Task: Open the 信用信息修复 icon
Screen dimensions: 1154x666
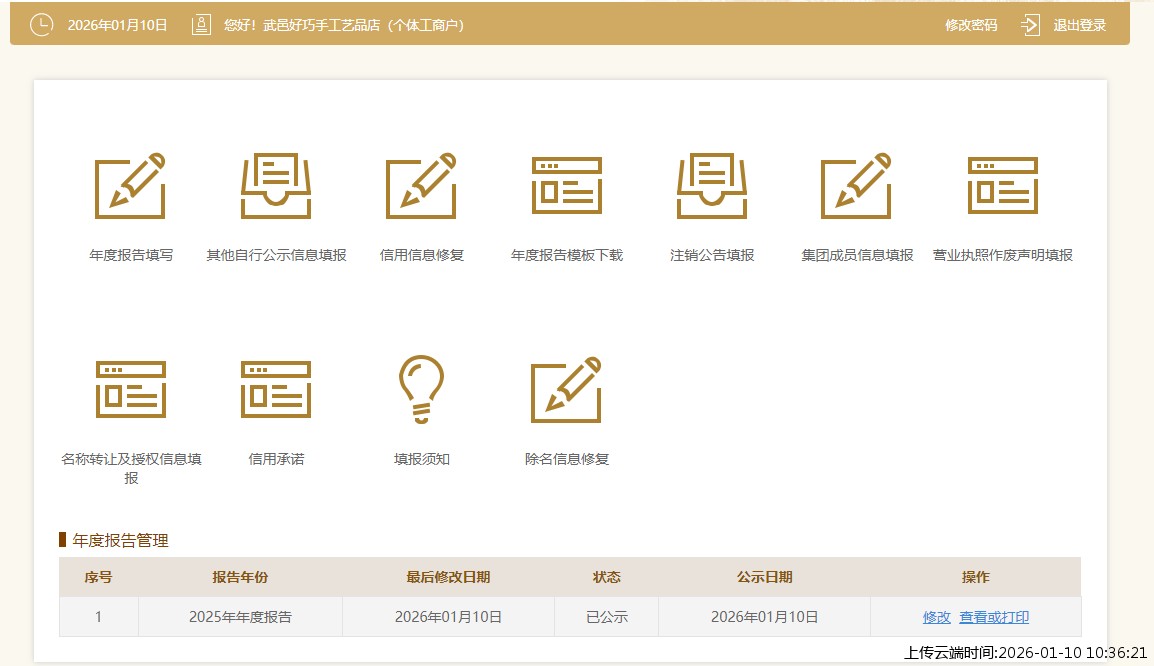Action: [x=421, y=187]
